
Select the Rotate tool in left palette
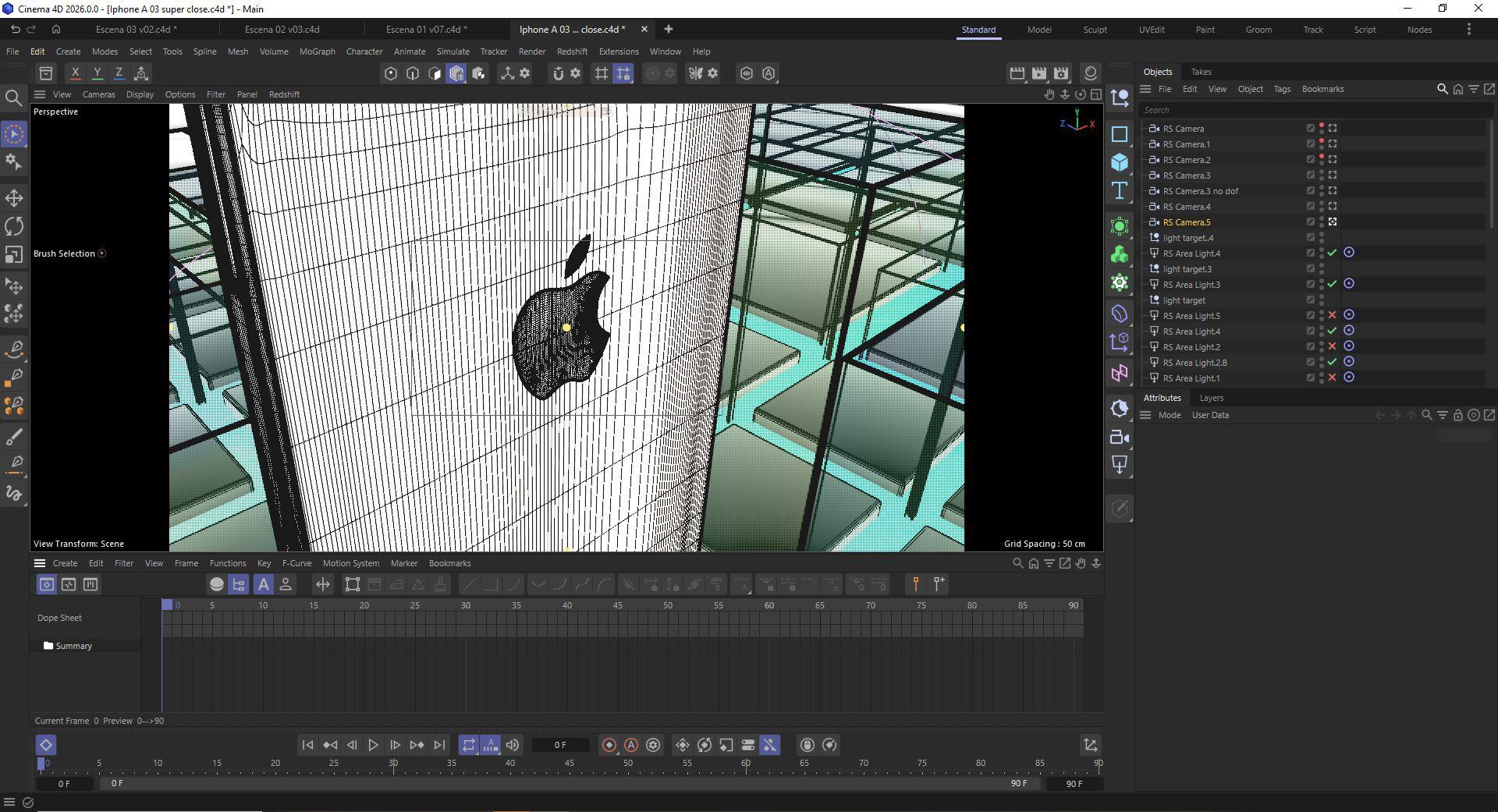tap(14, 226)
